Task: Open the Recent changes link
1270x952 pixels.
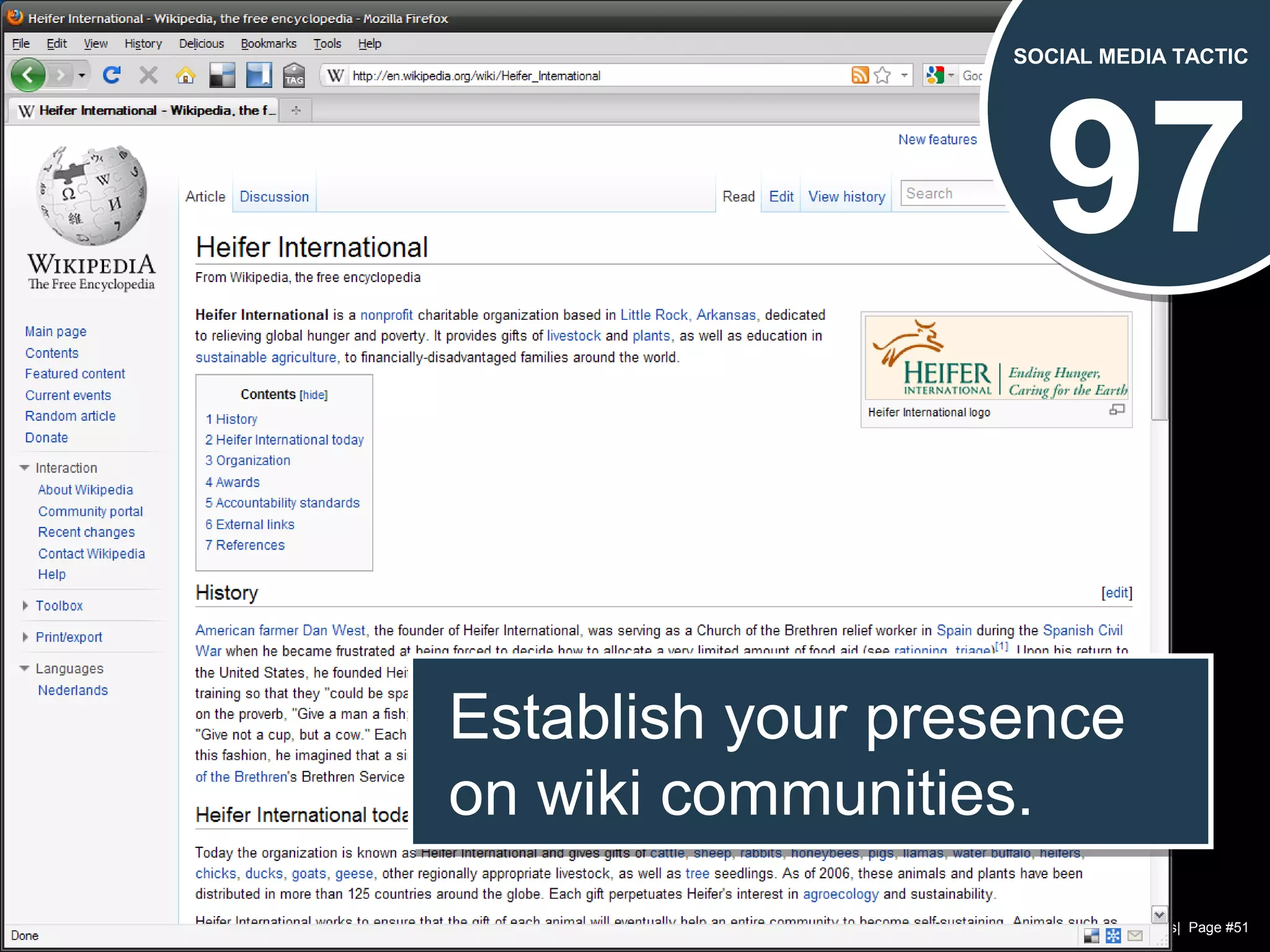Action: 86,532
